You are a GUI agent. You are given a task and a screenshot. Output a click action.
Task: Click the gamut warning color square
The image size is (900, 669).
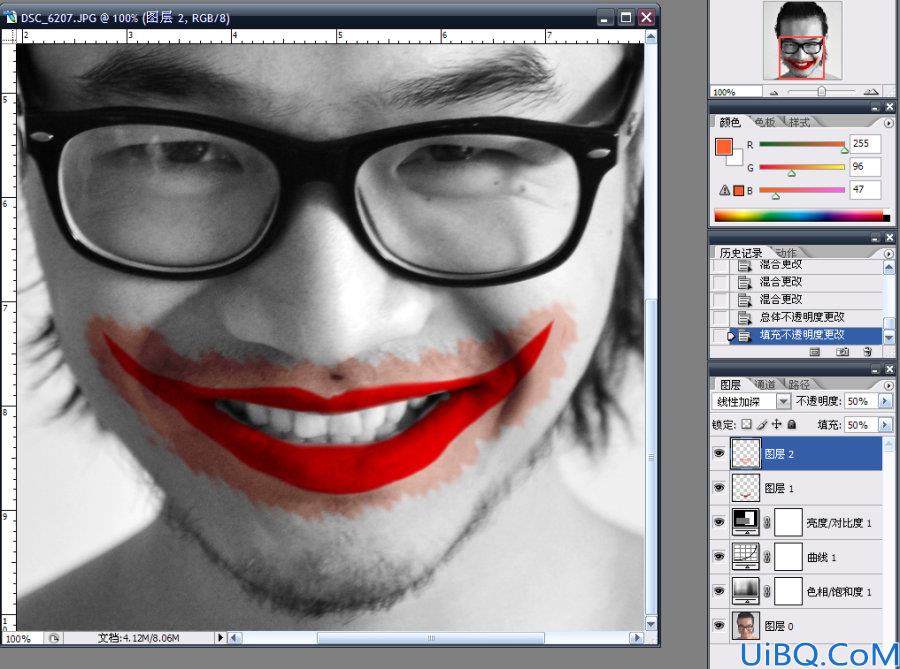(739, 190)
